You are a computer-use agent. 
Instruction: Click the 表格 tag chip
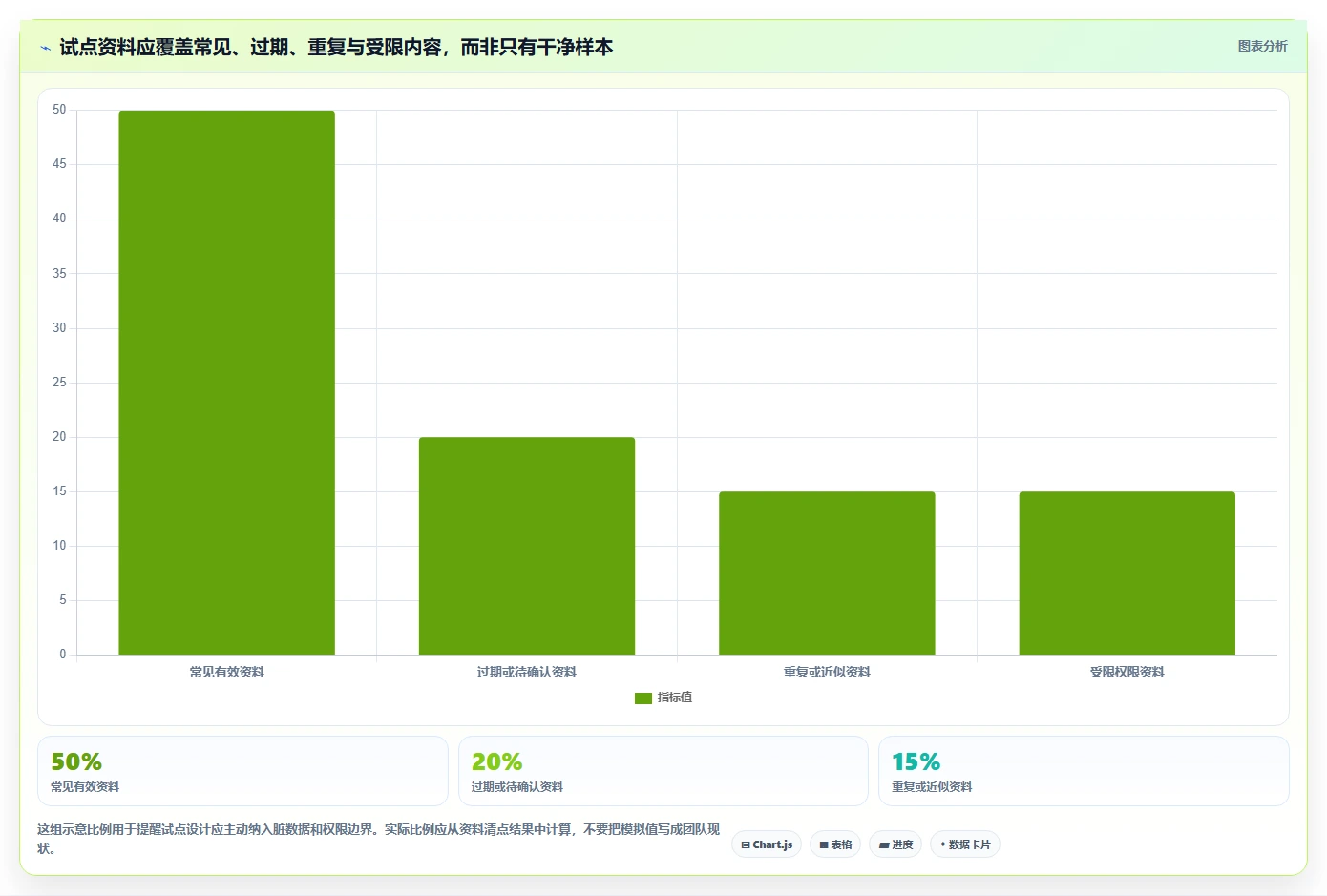[835, 844]
